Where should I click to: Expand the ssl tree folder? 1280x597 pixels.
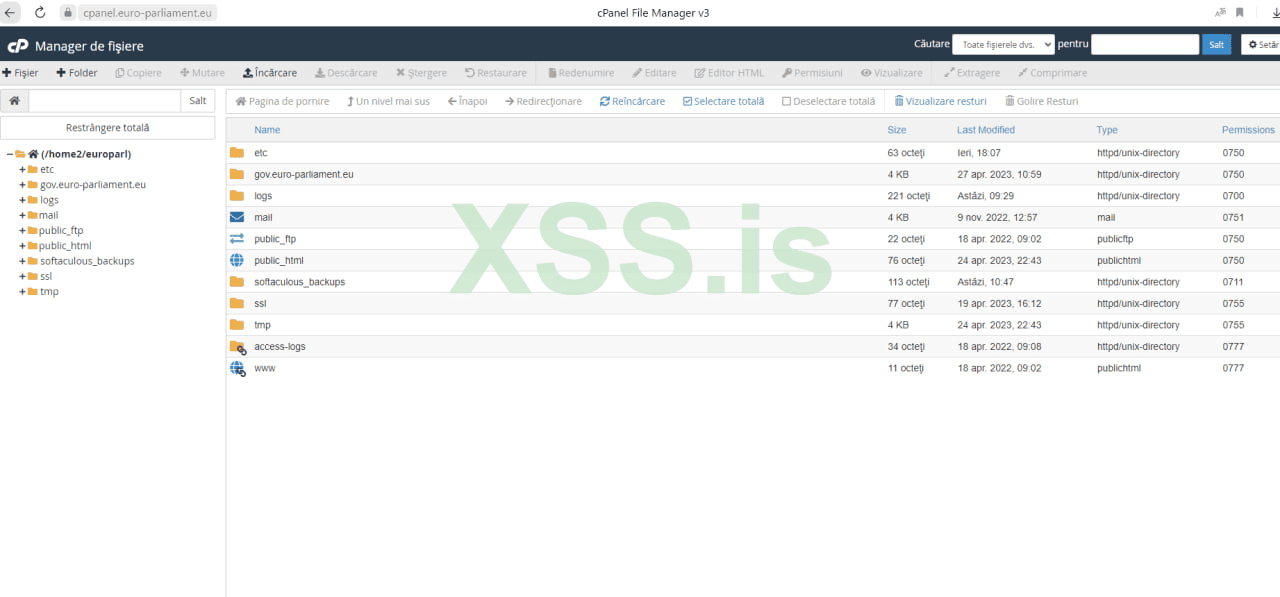tap(22, 276)
